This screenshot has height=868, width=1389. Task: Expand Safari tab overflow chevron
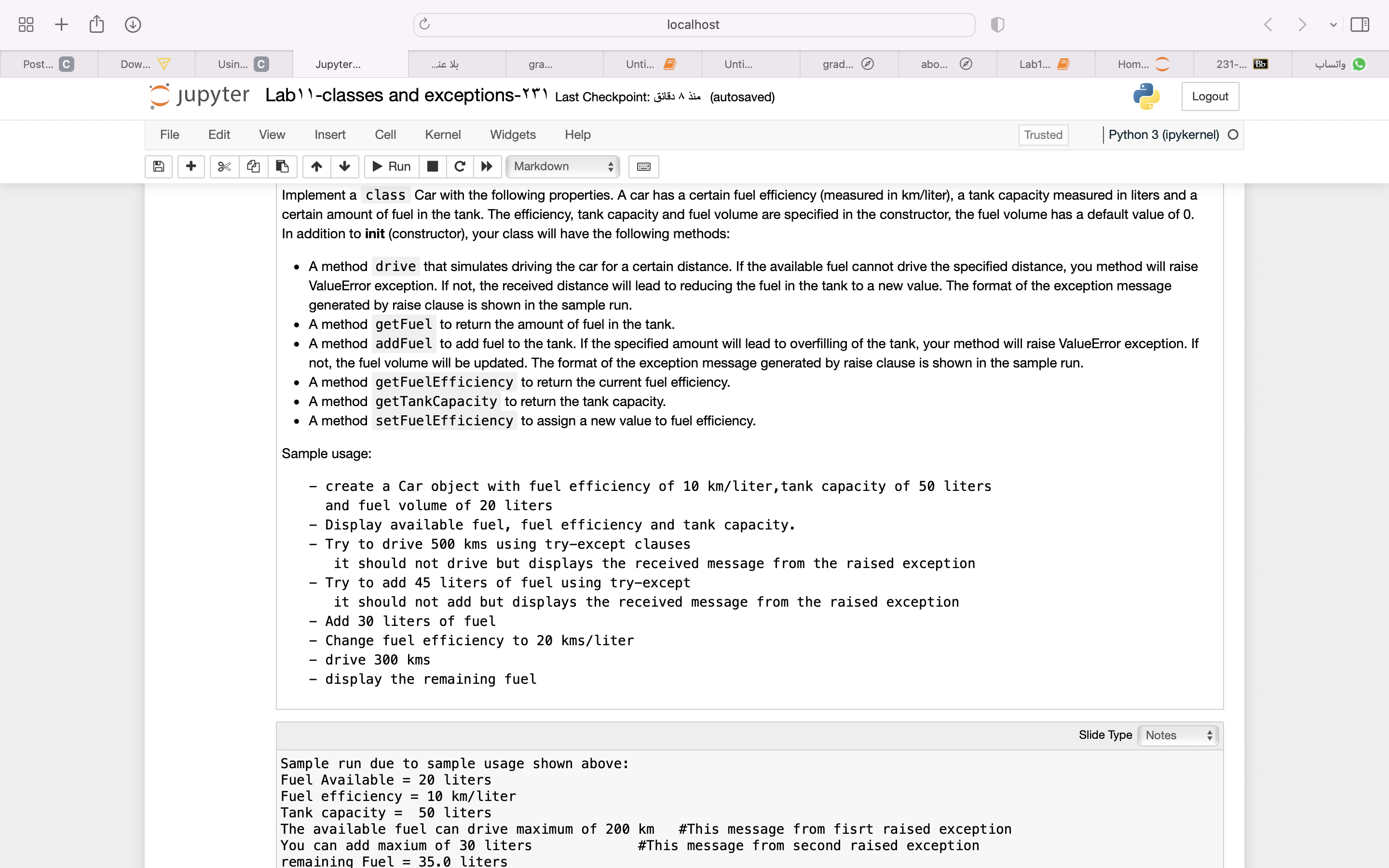tap(1333, 25)
